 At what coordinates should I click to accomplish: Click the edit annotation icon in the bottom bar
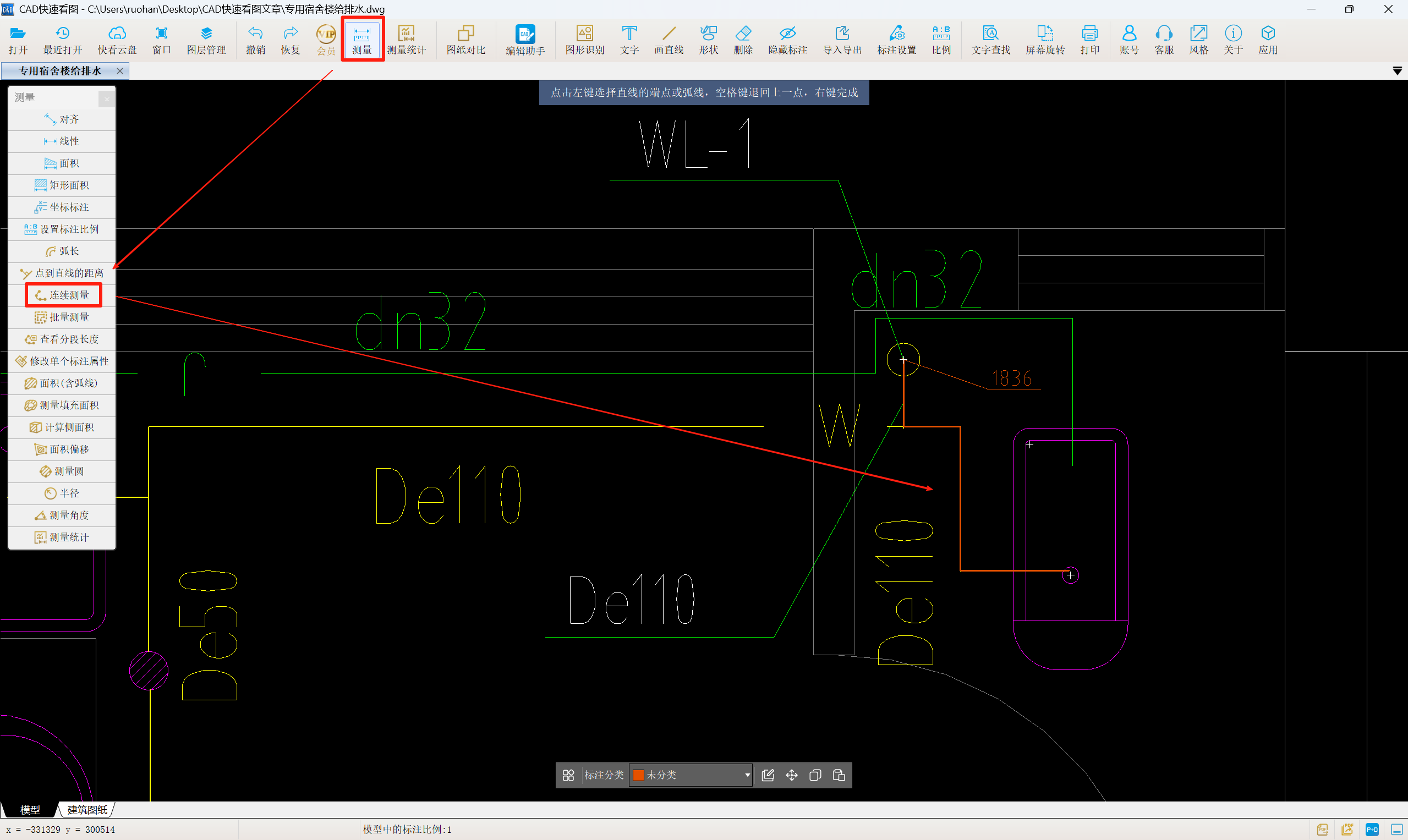click(768, 775)
